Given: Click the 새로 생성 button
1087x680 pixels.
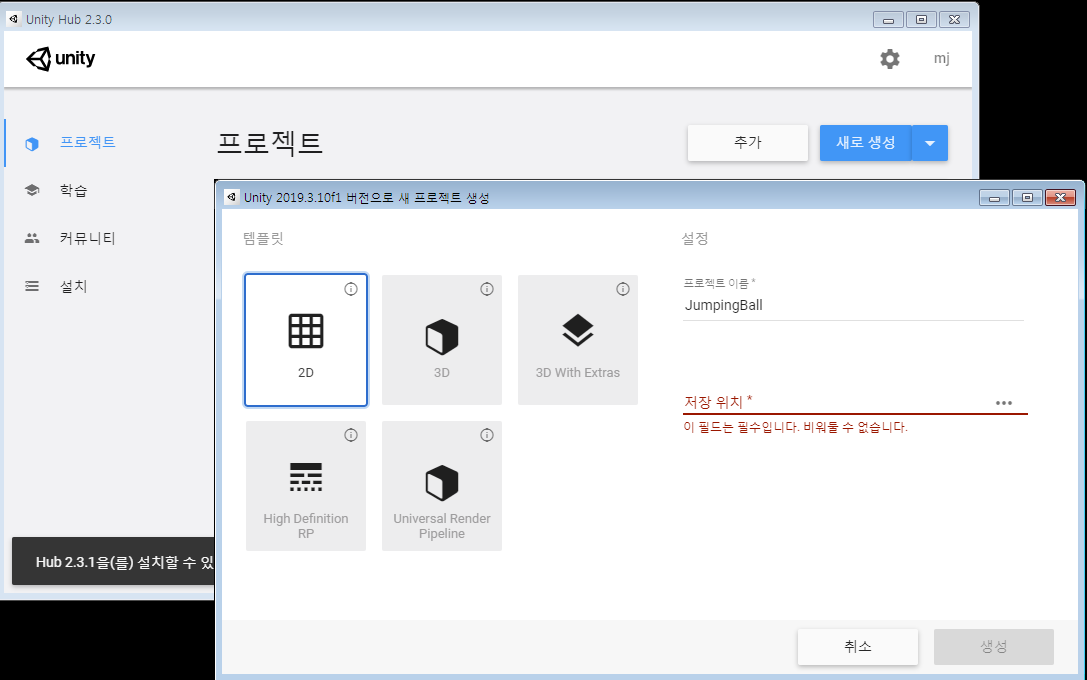Looking at the screenshot, I should [865, 143].
